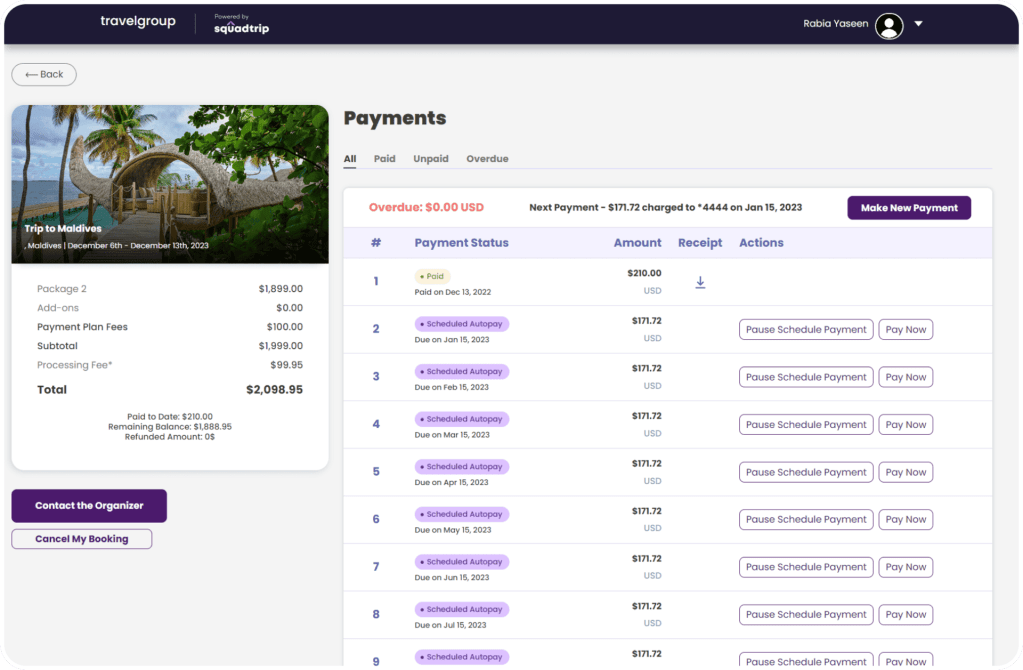Click Contact the Organizer button

coord(89,506)
